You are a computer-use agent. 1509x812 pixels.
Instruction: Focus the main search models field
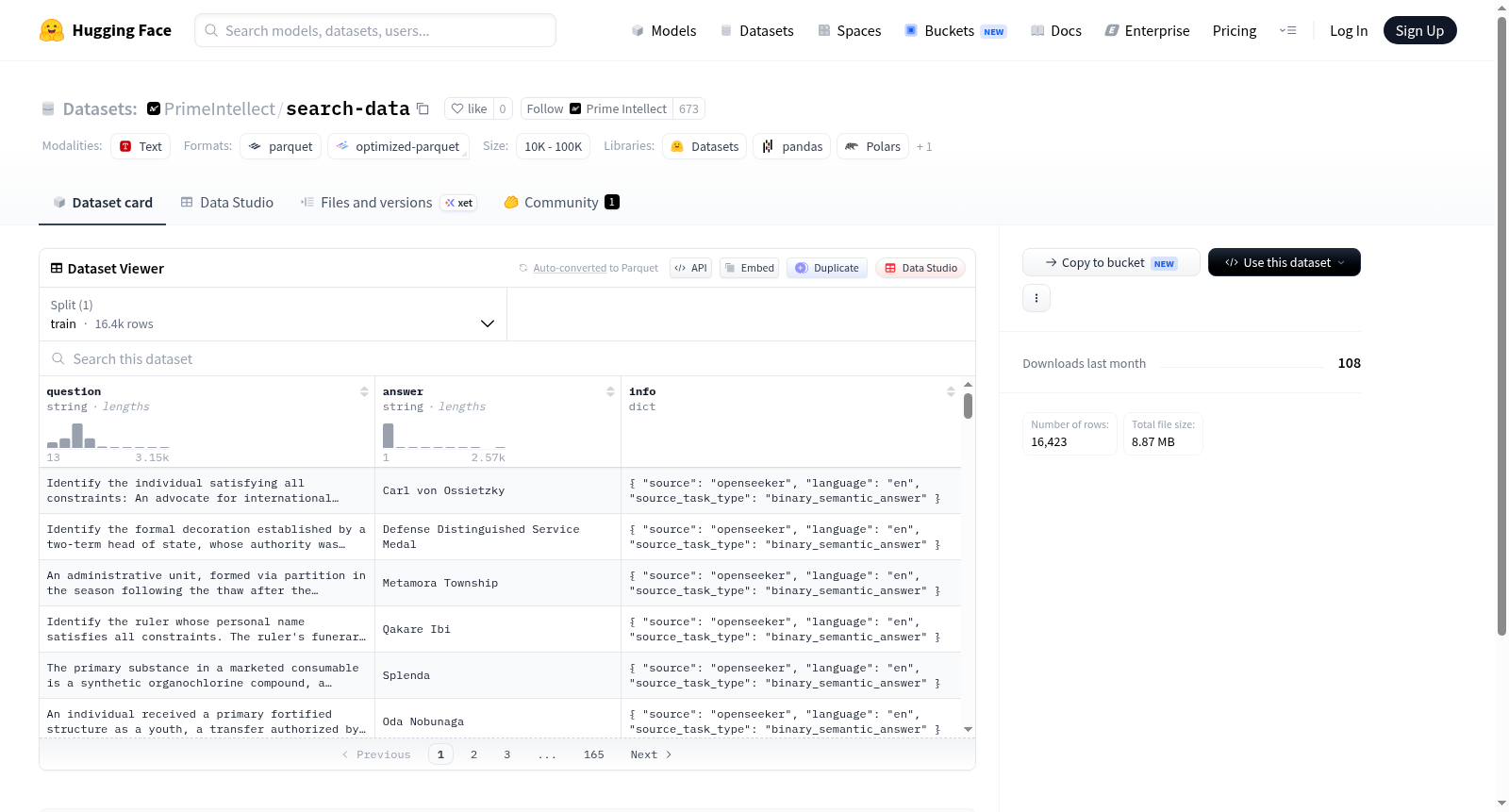[x=375, y=30]
